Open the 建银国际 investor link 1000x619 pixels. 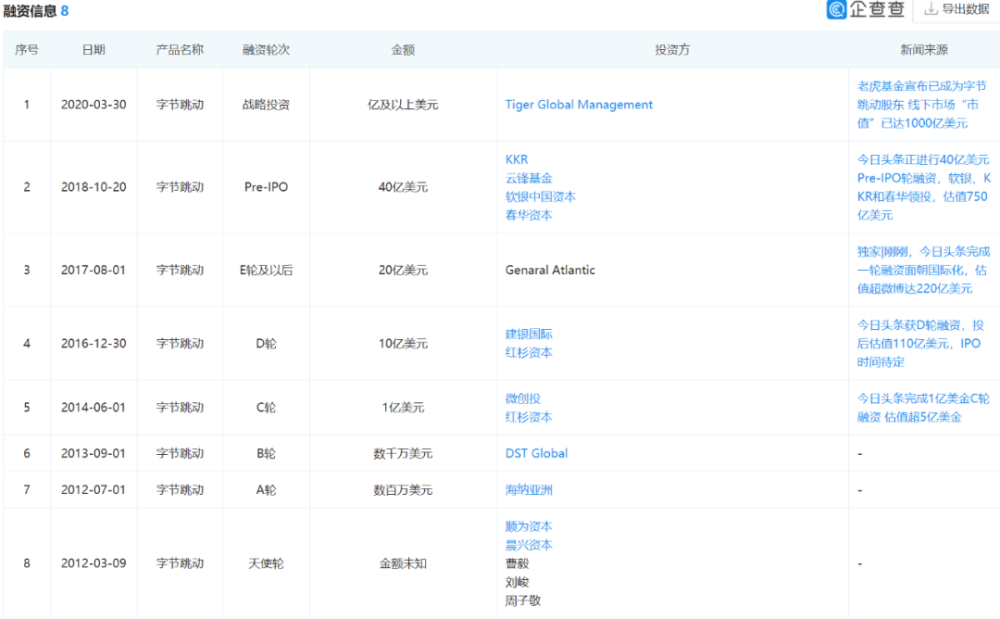pyautogui.click(x=529, y=334)
